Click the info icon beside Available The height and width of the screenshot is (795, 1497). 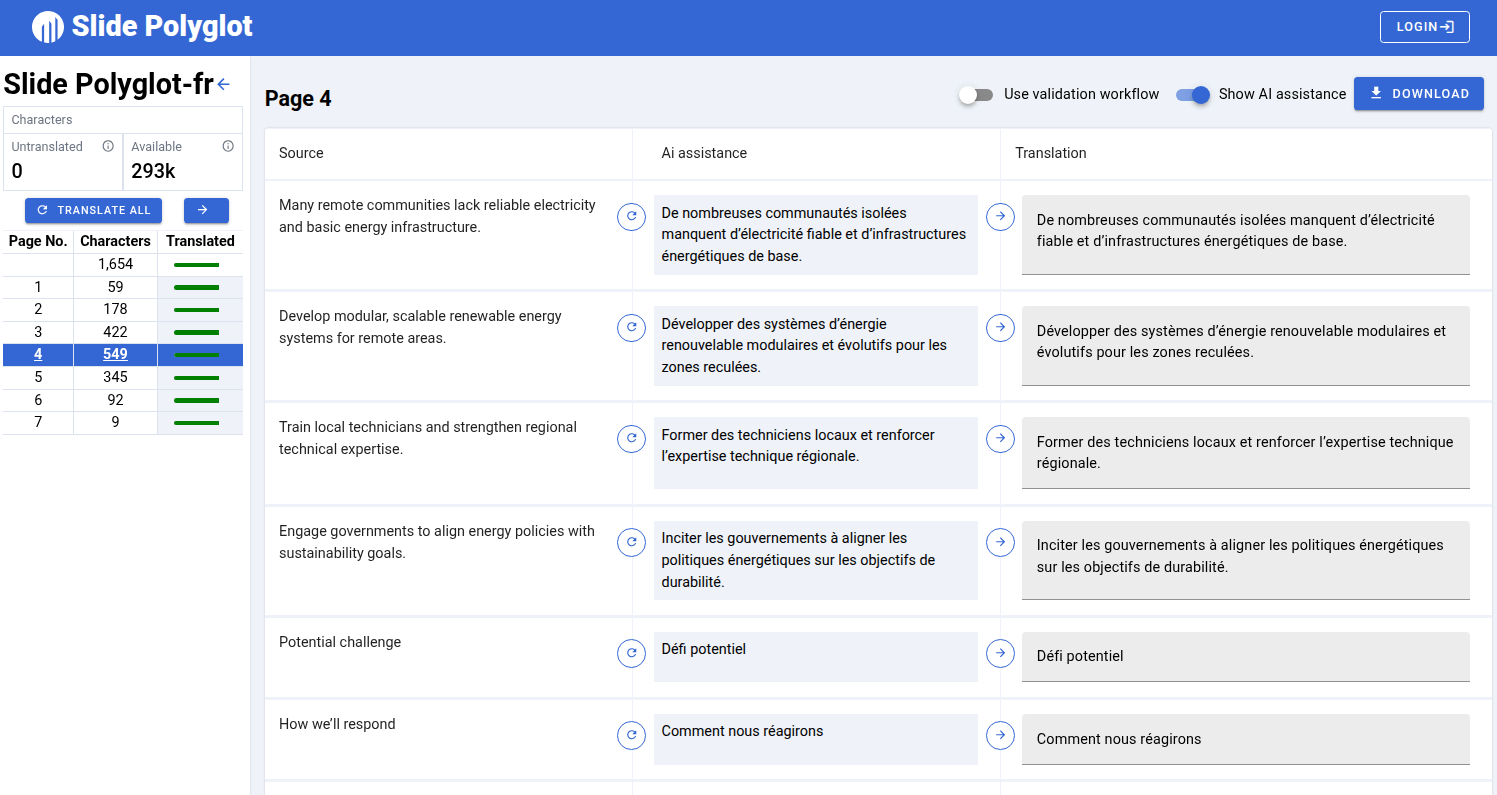(x=228, y=146)
